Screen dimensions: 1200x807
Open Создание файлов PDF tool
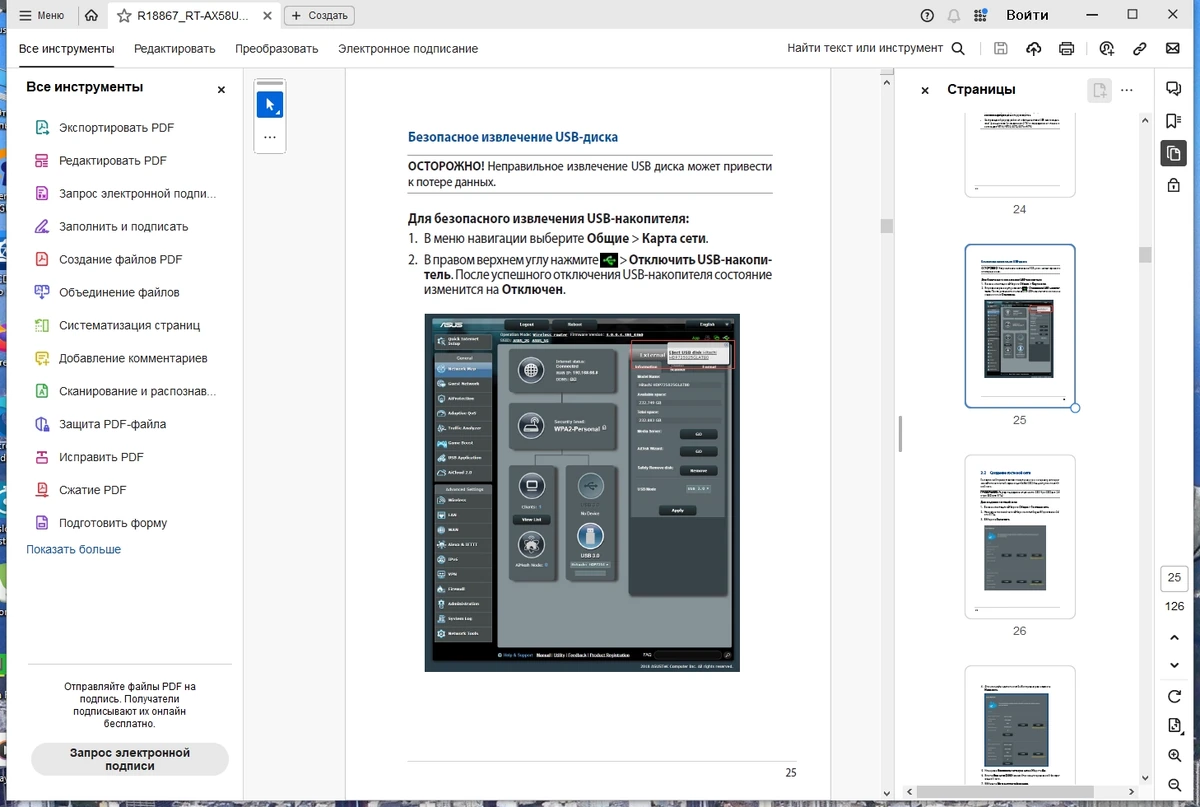point(120,260)
